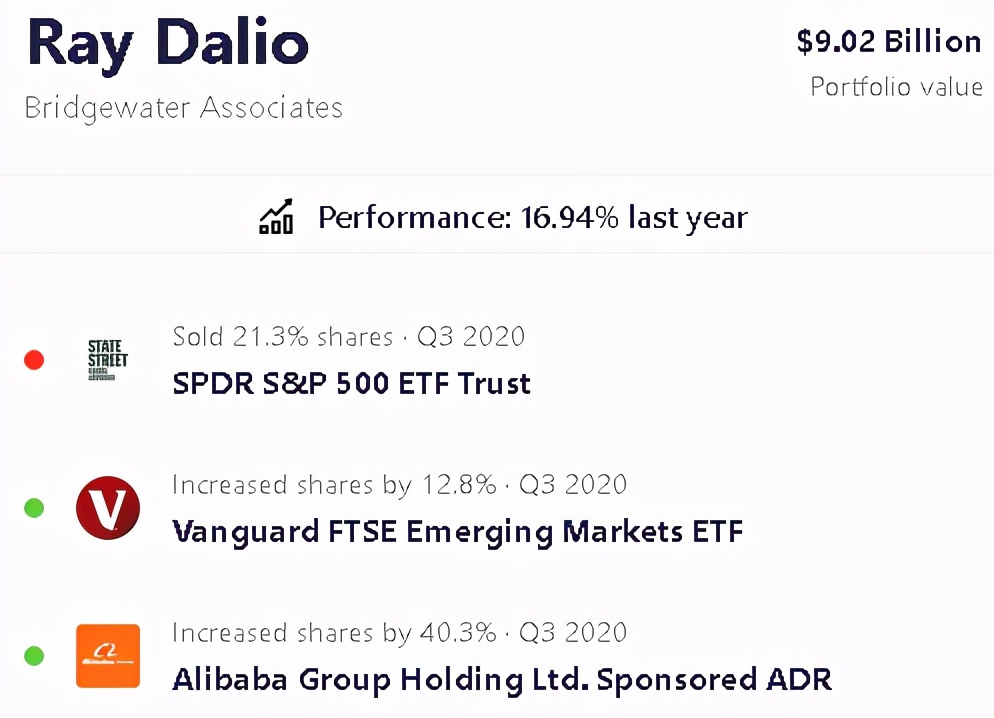Viewport: 994px width, 718px height.
Task: Click 'Sold 21.3% shares · Q3 2020' line
Action: pos(348,336)
